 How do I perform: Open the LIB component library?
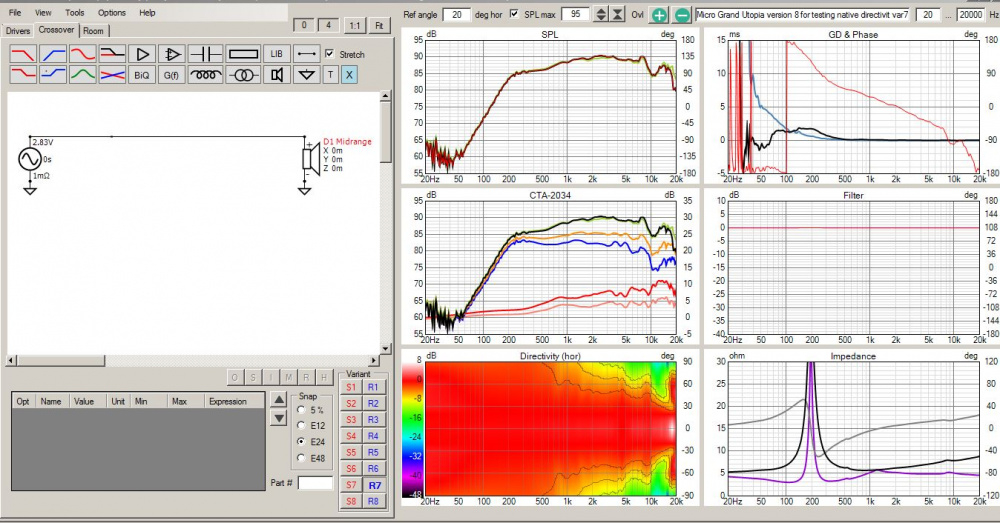[x=277, y=54]
